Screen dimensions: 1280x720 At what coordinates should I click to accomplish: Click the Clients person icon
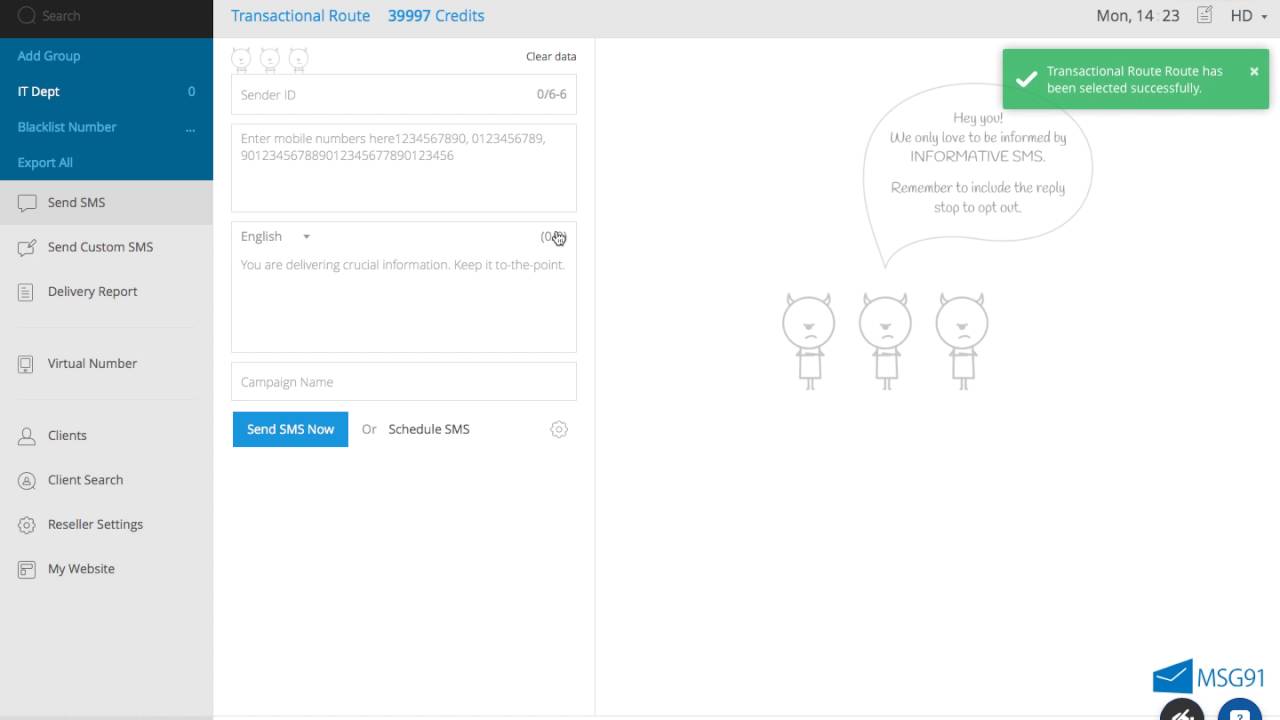point(27,436)
